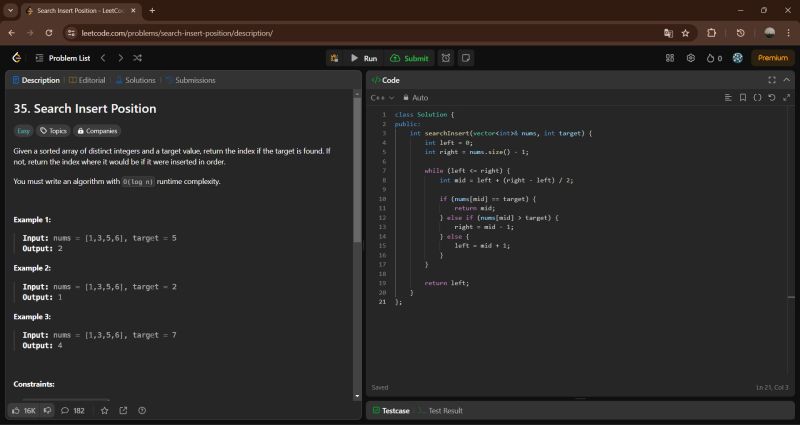This screenshot has width=800, height=425.
Task: Star this problem as favorite
Action: (106, 410)
